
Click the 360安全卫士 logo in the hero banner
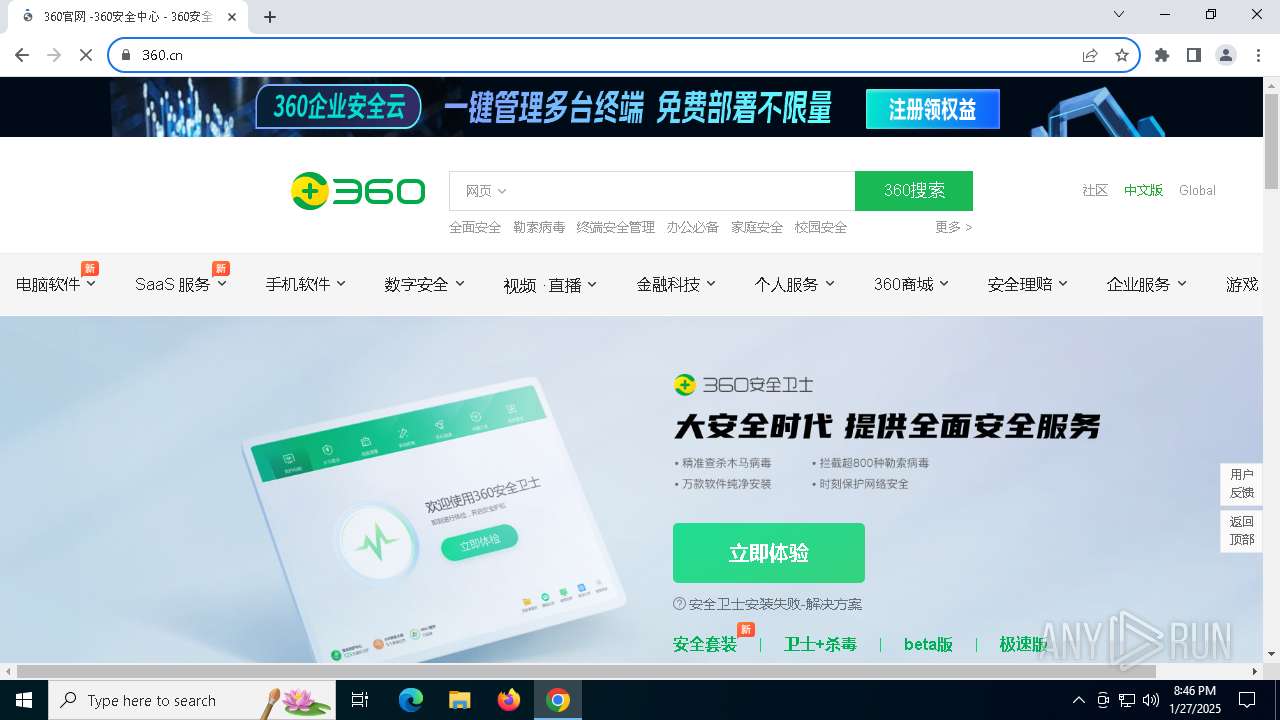[743, 385]
